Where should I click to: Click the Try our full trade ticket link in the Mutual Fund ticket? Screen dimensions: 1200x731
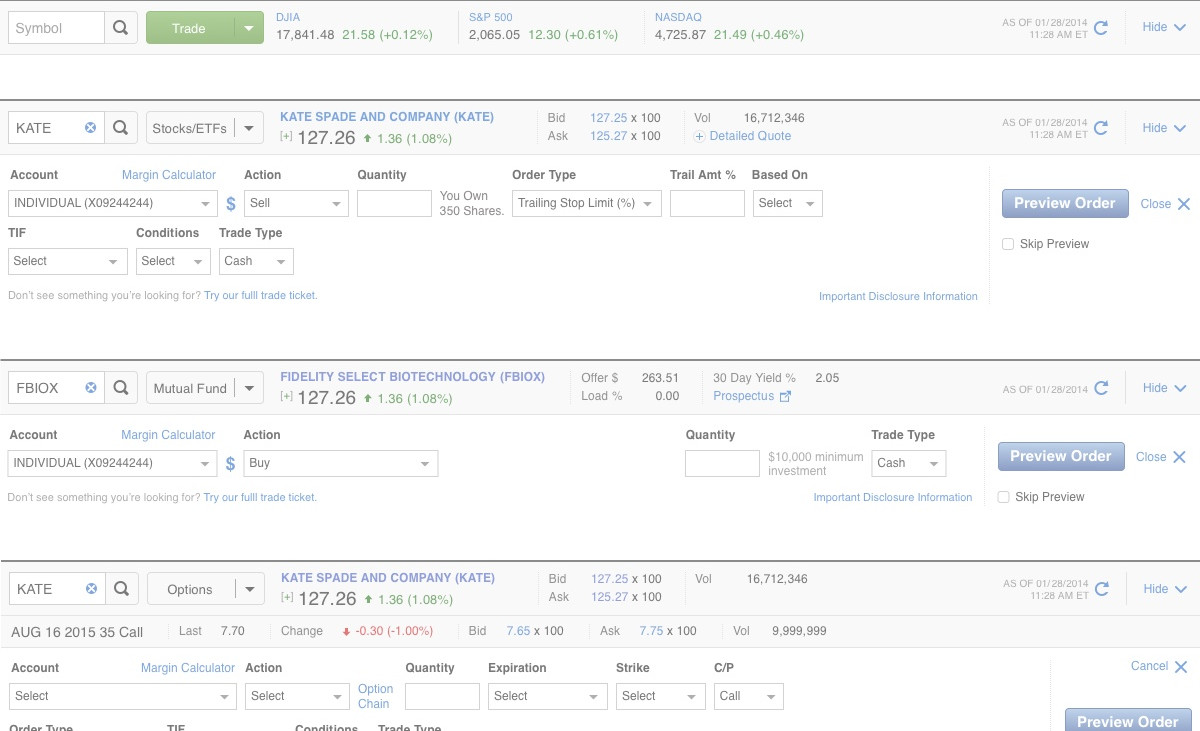(x=260, y=497)
